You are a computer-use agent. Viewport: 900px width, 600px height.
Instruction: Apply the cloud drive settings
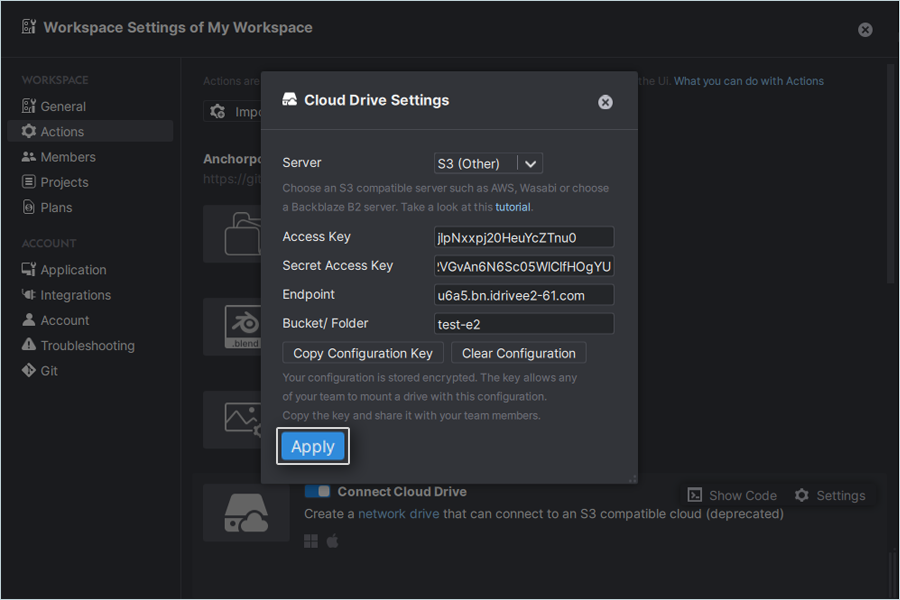(313, 446)
